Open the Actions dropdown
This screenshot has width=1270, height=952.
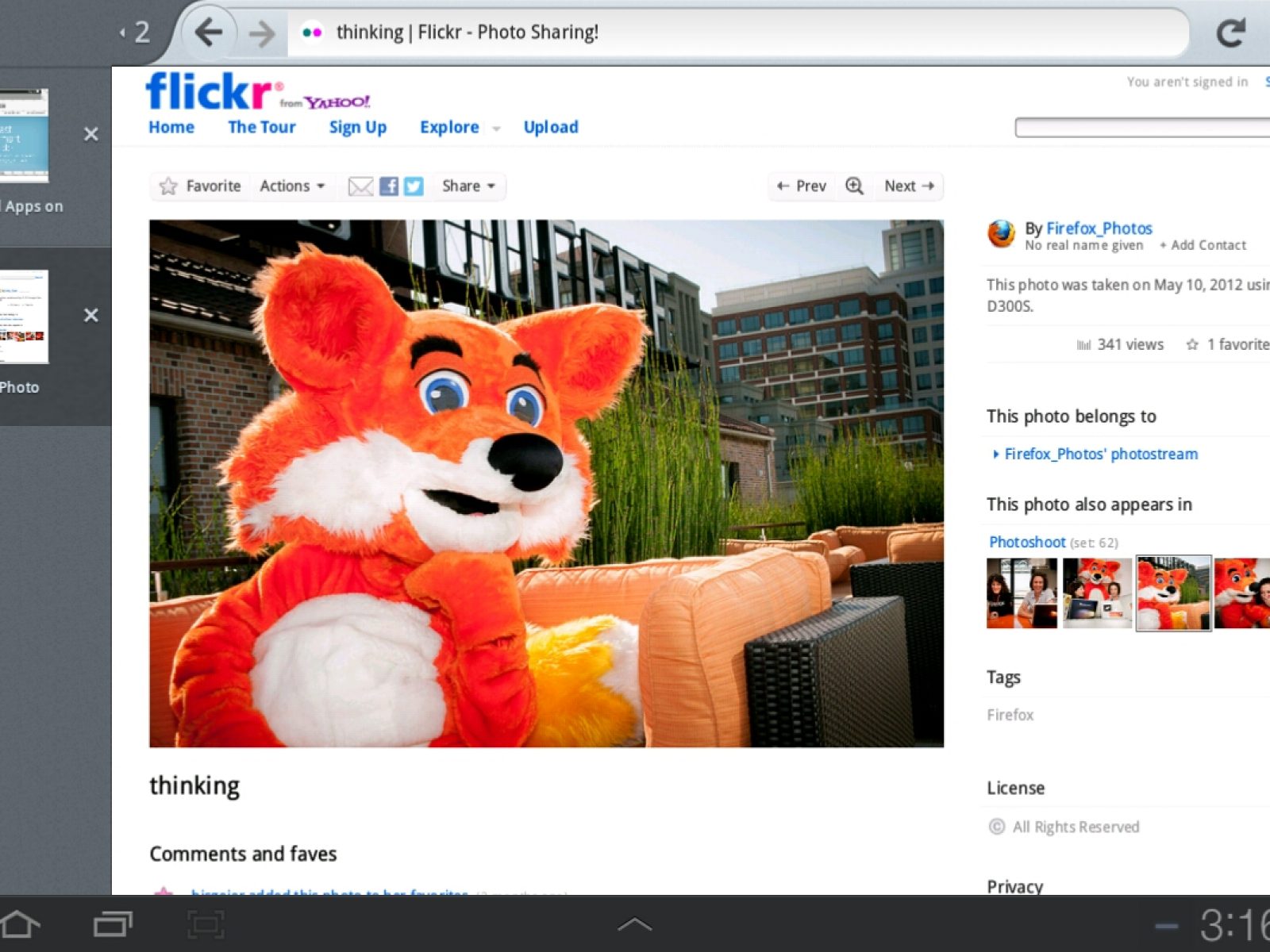(292, 186)
